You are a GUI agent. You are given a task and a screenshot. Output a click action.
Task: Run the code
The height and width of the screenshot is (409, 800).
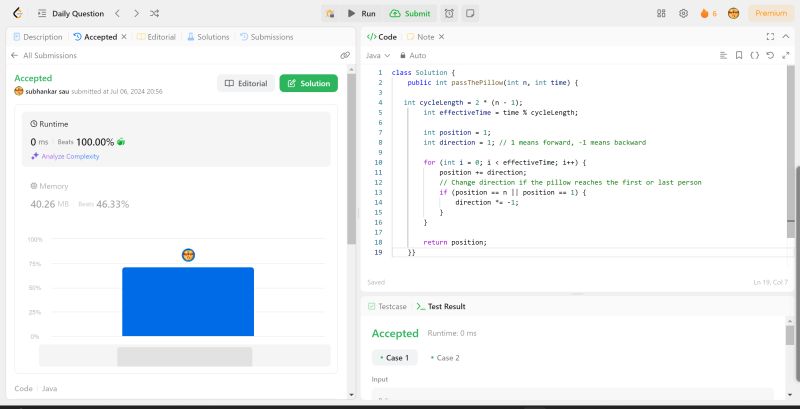point(362,14)
